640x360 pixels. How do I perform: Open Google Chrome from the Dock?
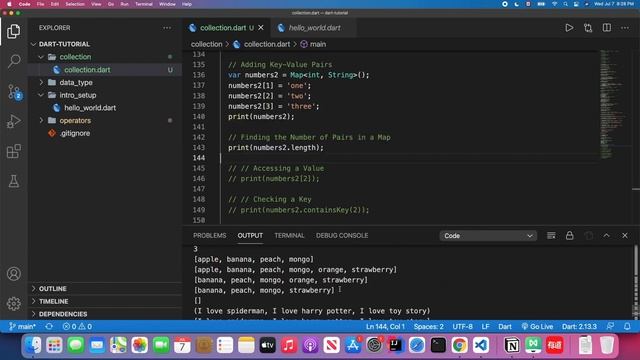459,345
